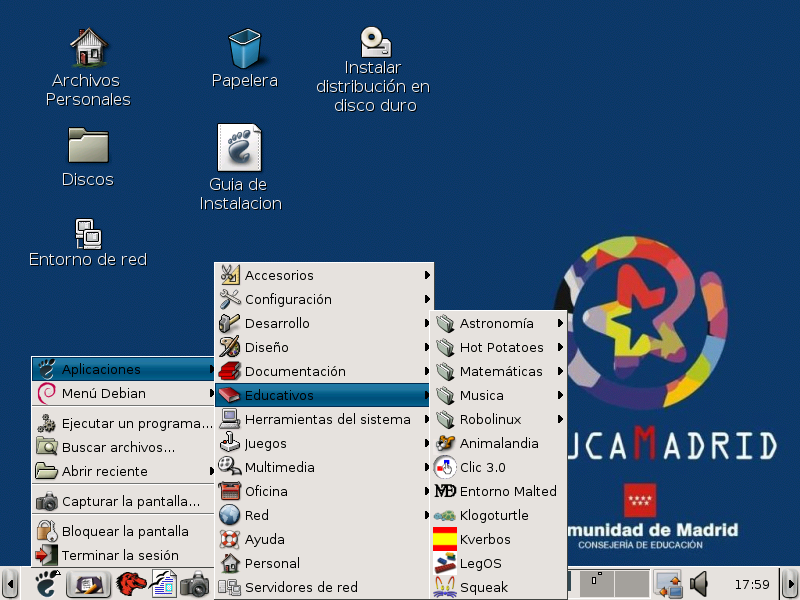Expand the Menú Debian submenu arrow

click(x=211, y=393)
